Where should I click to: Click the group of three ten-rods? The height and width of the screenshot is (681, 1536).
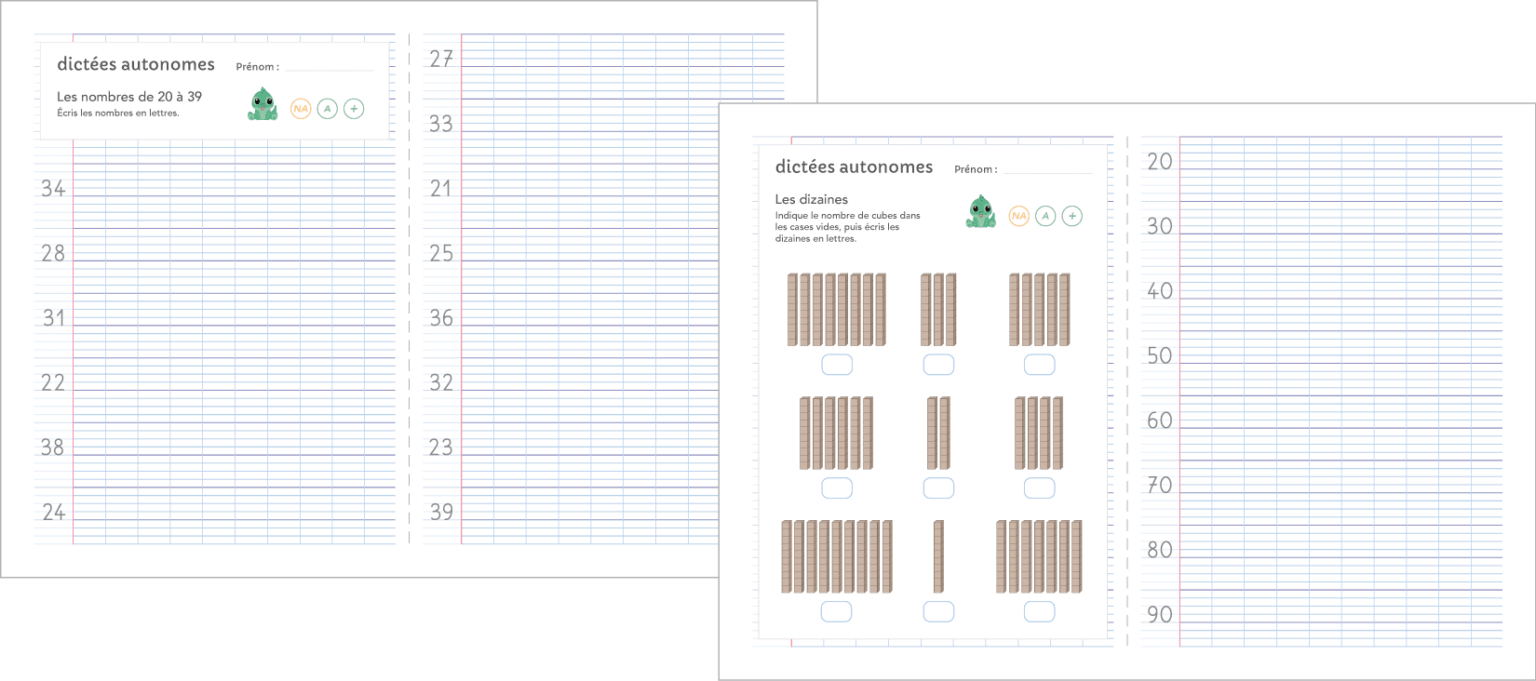tap(938, 309)
